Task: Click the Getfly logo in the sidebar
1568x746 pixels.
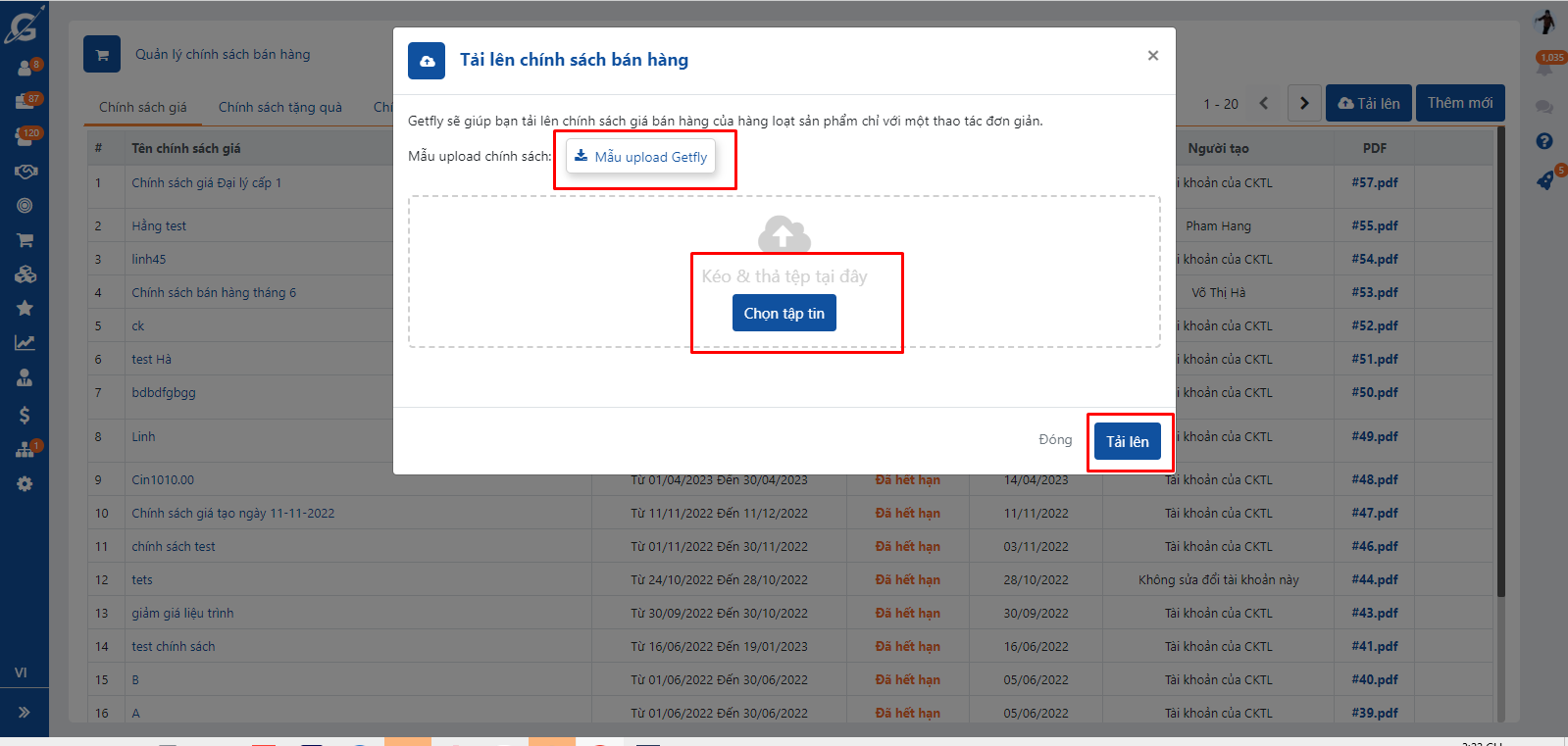Action: (24, 25)
